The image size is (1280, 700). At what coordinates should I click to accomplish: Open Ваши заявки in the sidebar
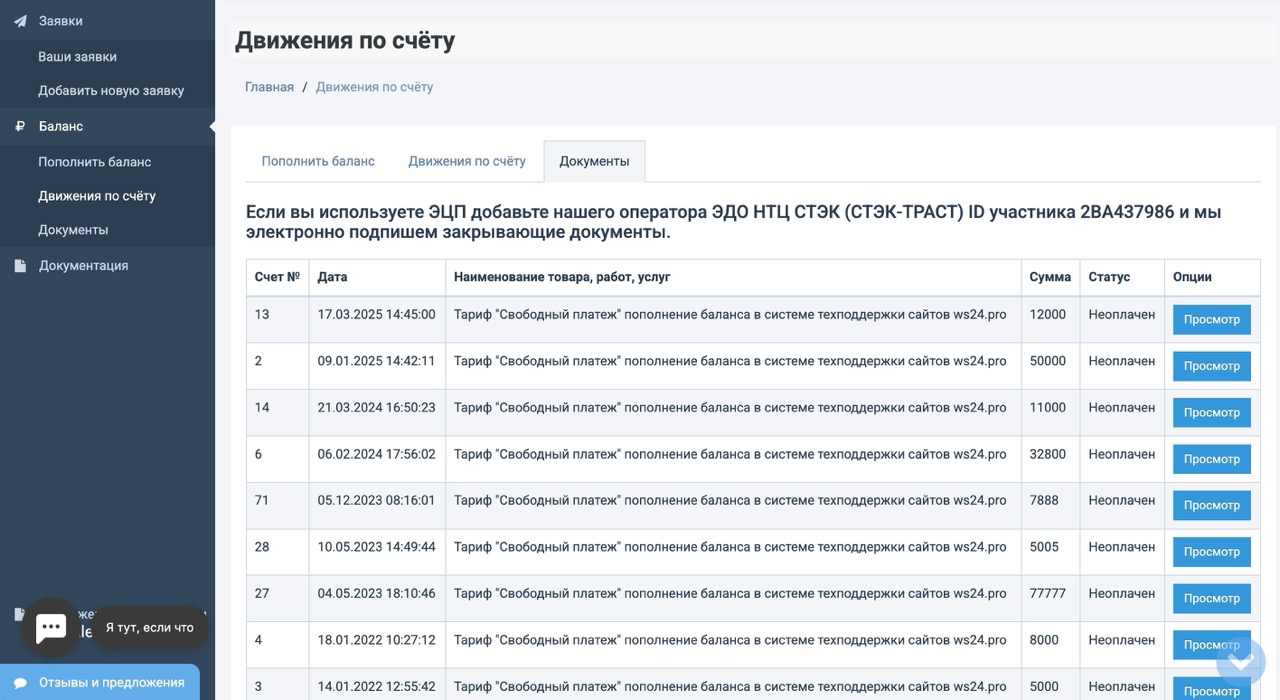click(77, 57)
